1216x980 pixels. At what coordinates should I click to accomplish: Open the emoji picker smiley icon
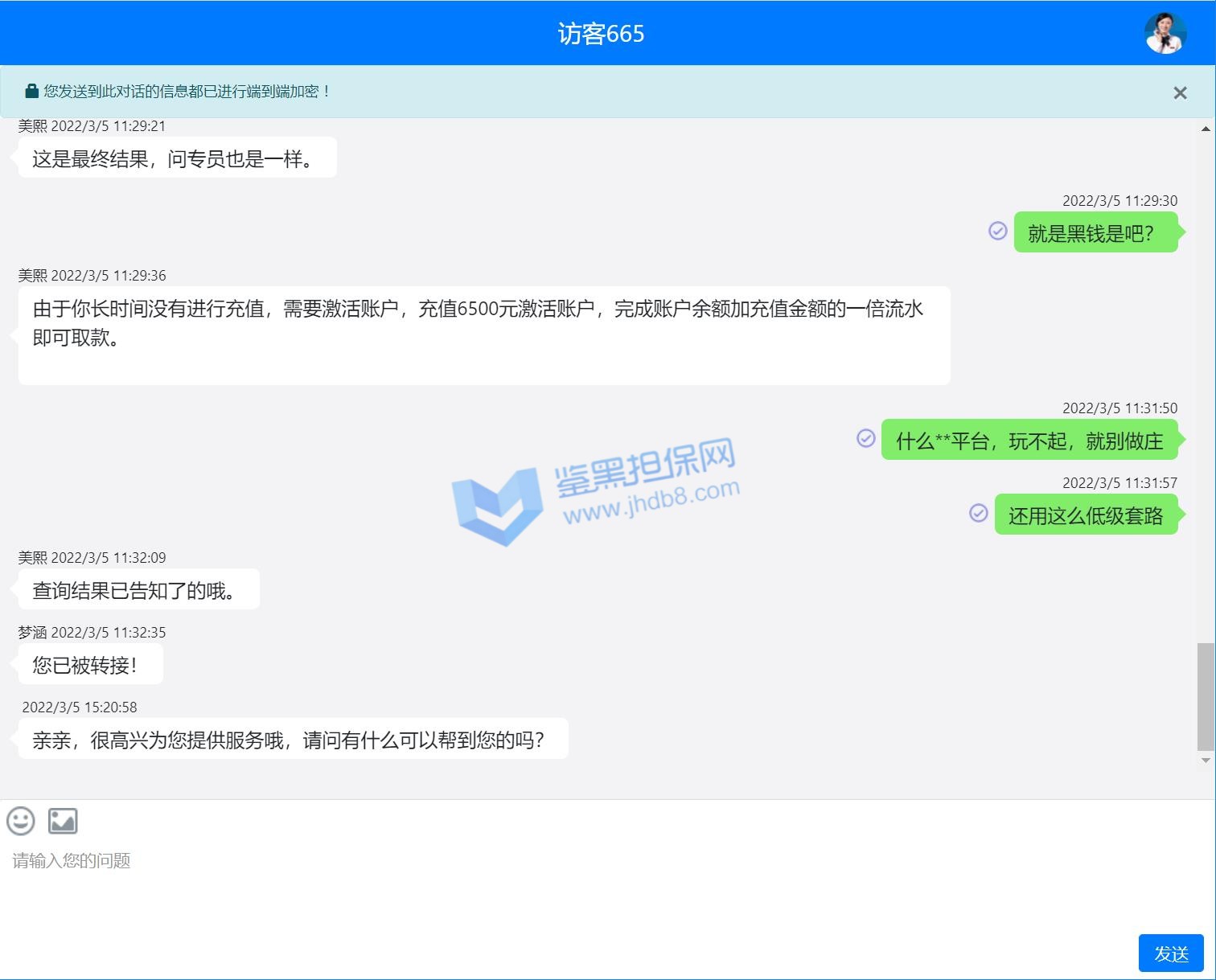[x=21, y=821]
